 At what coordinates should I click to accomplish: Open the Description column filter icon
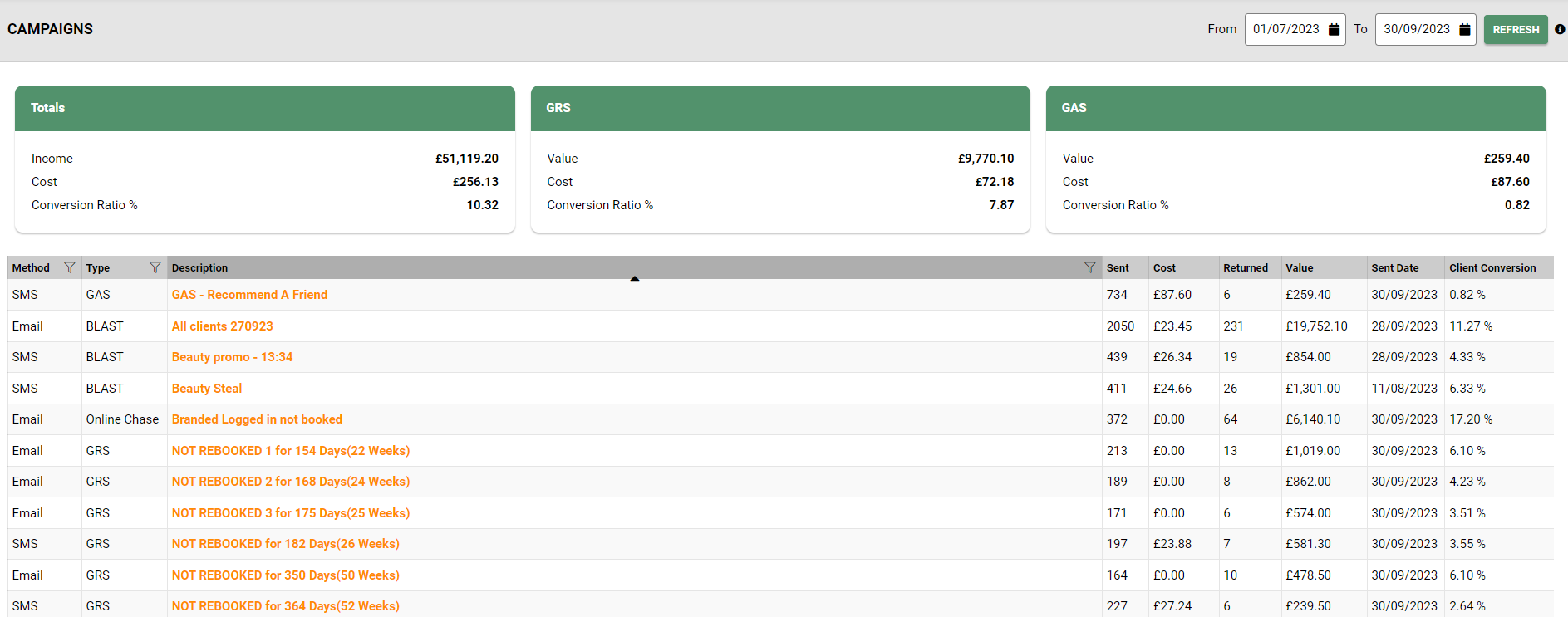1089,267
